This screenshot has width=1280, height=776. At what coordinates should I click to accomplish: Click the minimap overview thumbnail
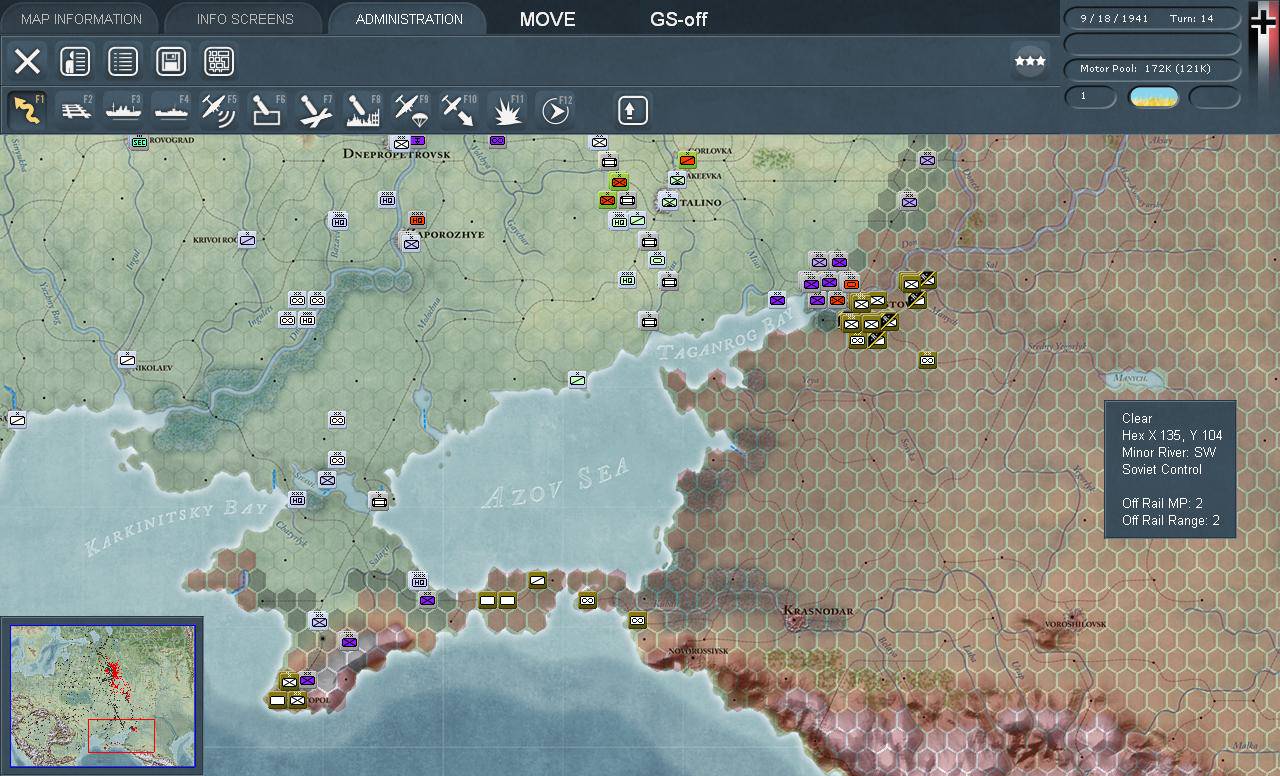click(x=102, y=696)
